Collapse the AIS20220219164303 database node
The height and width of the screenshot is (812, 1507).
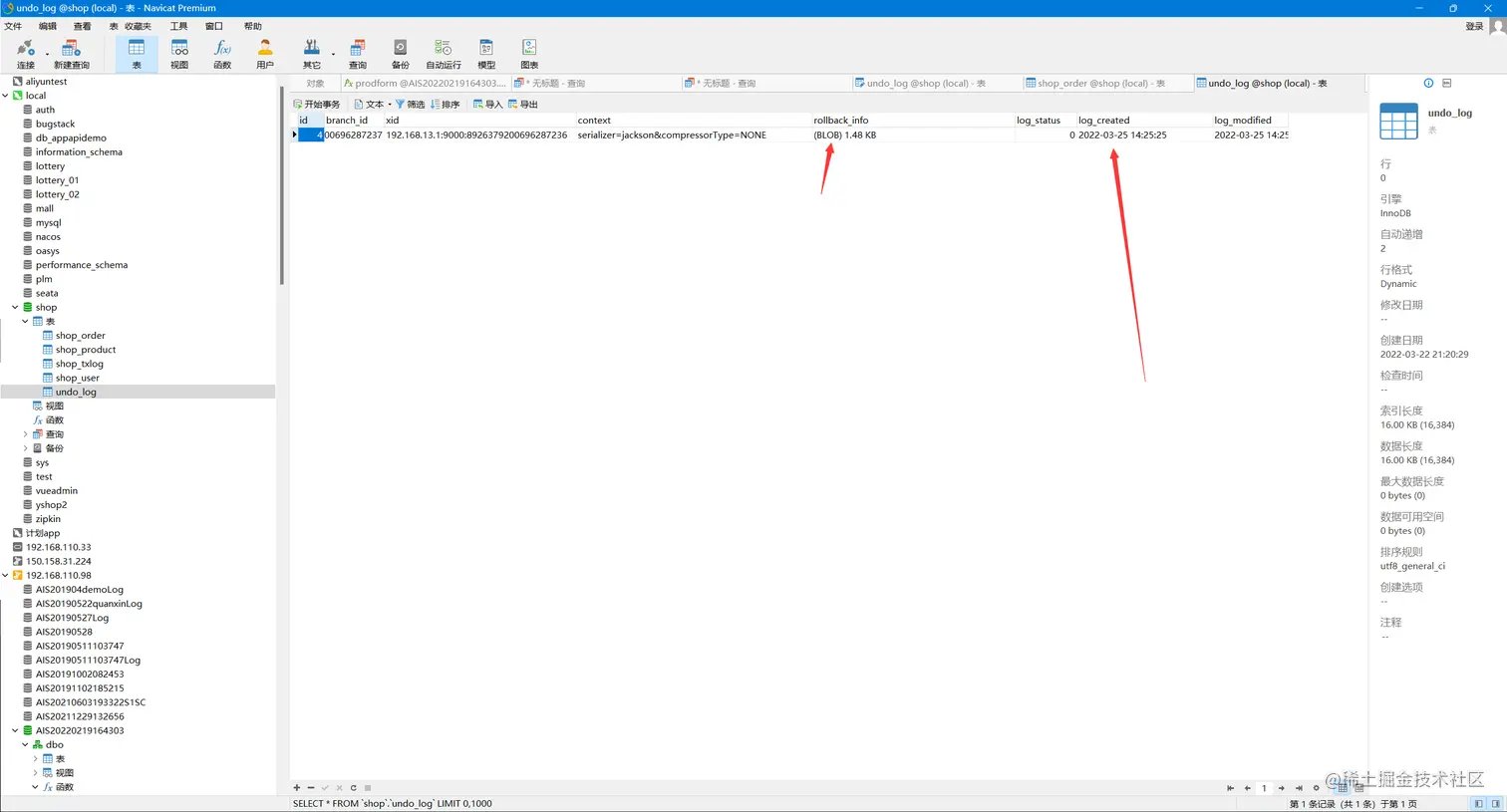15,730
